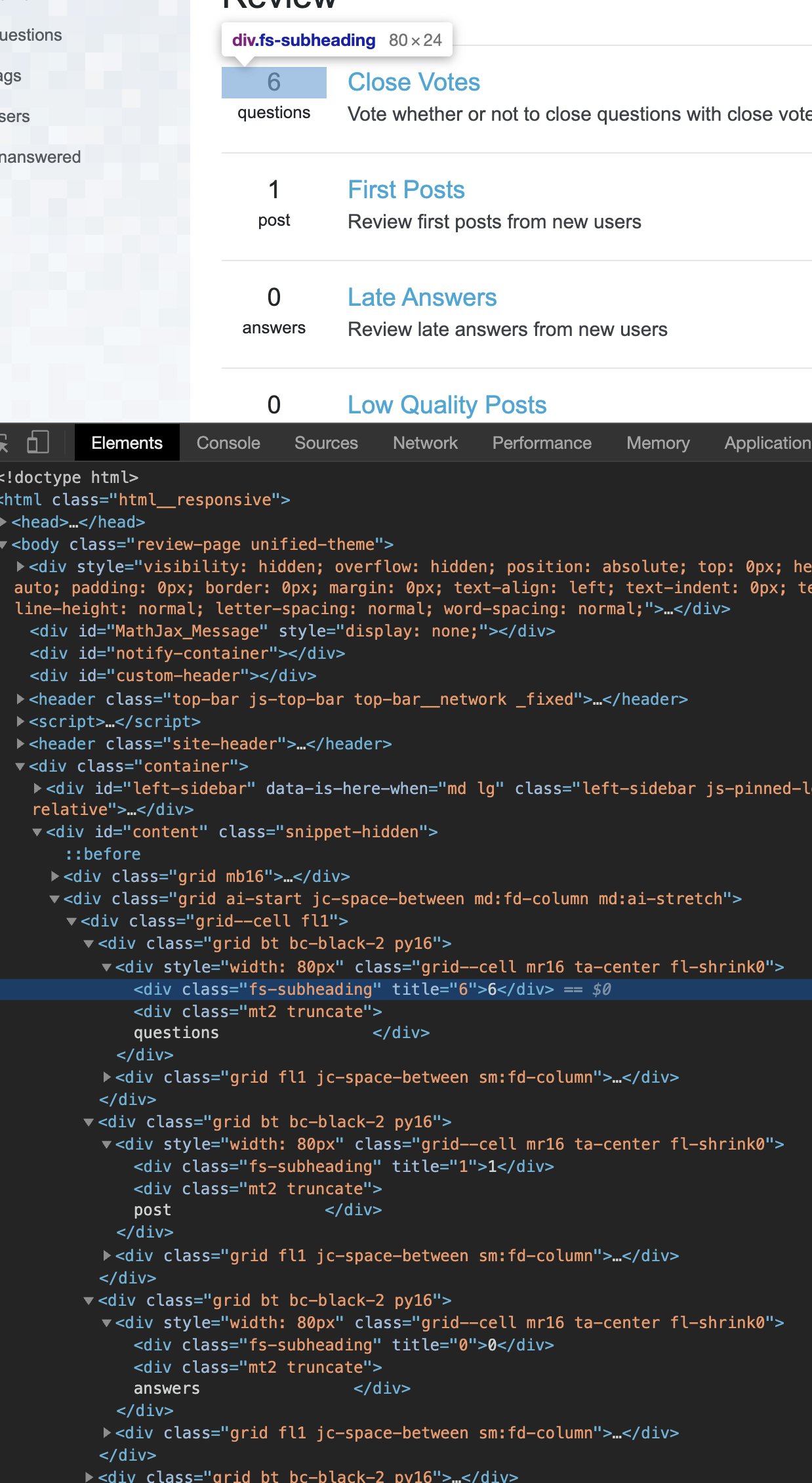Screen dimensions: 812x1483
Task: Select the doctype html line
Action: 70,477
